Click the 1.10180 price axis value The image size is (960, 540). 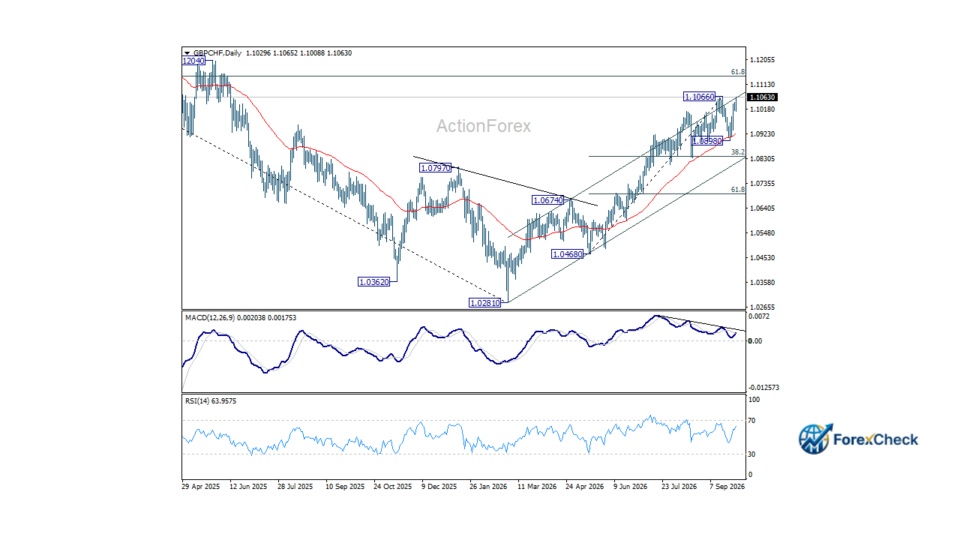point(763,110)
